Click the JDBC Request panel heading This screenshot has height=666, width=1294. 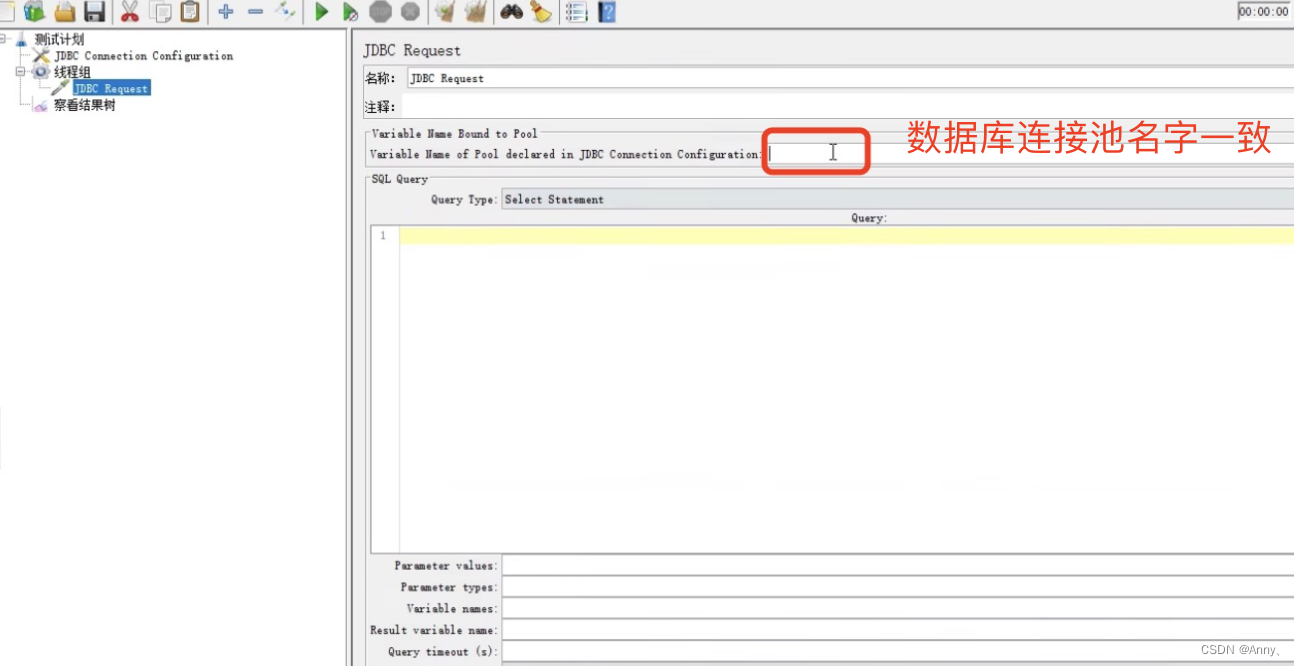(412, 50)
